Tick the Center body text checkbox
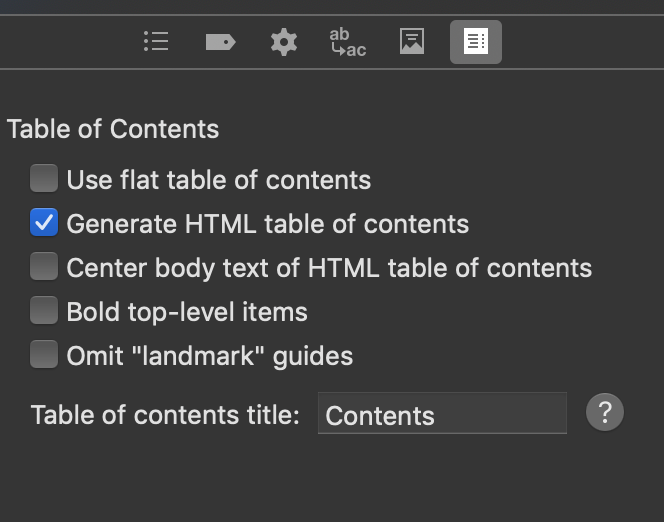 [44, 267]
